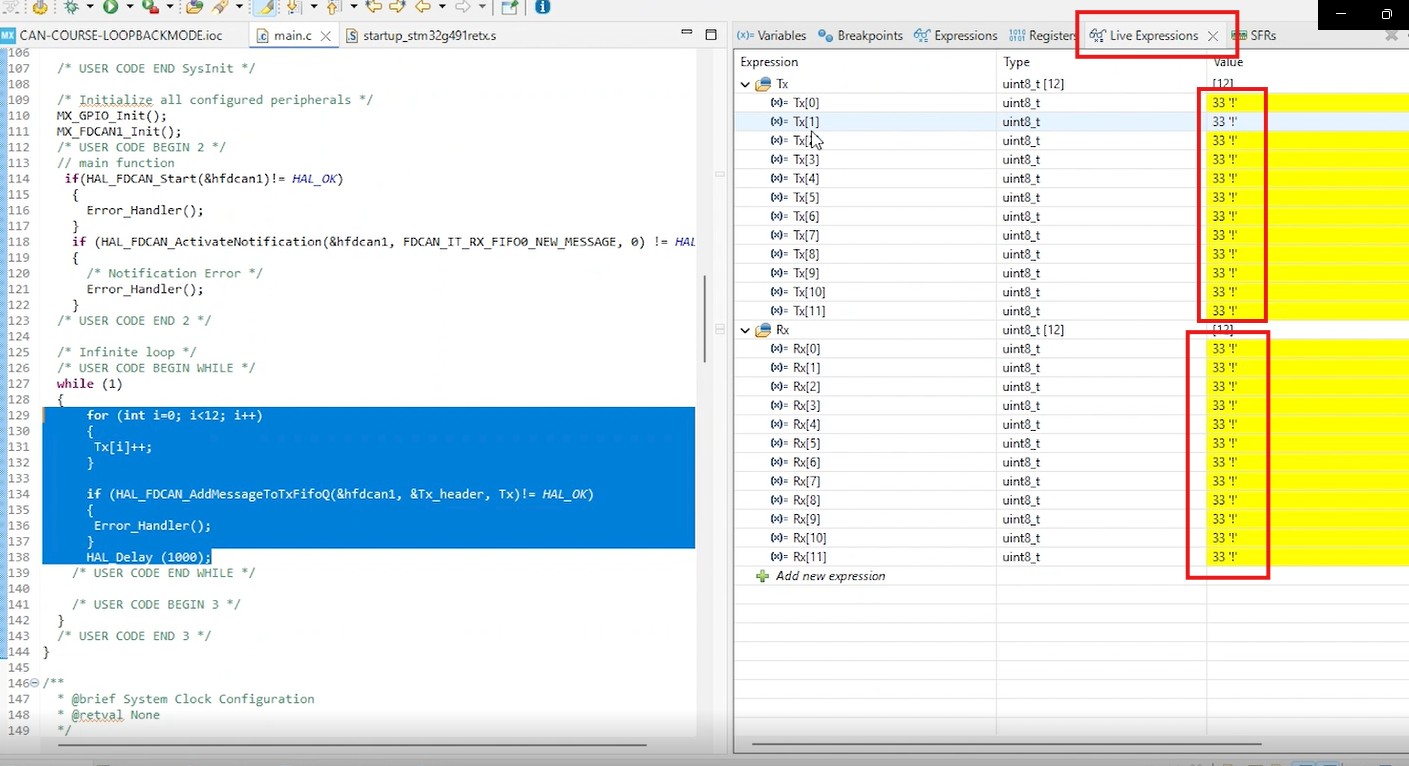Image resolution: width=1409 pixels, height=766 pixels.
Task: Open the SFRs view
Action: click(x=1262, y=36)
